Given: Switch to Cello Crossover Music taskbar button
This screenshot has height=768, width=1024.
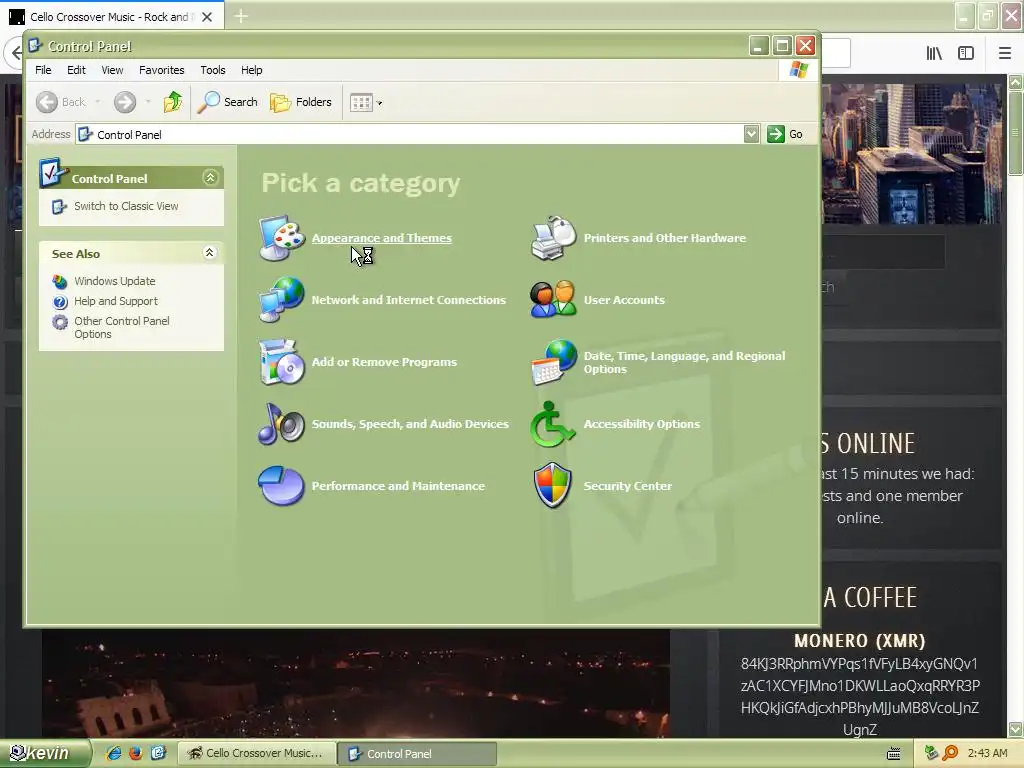Looking at the screenshot, I should (257, 754).
